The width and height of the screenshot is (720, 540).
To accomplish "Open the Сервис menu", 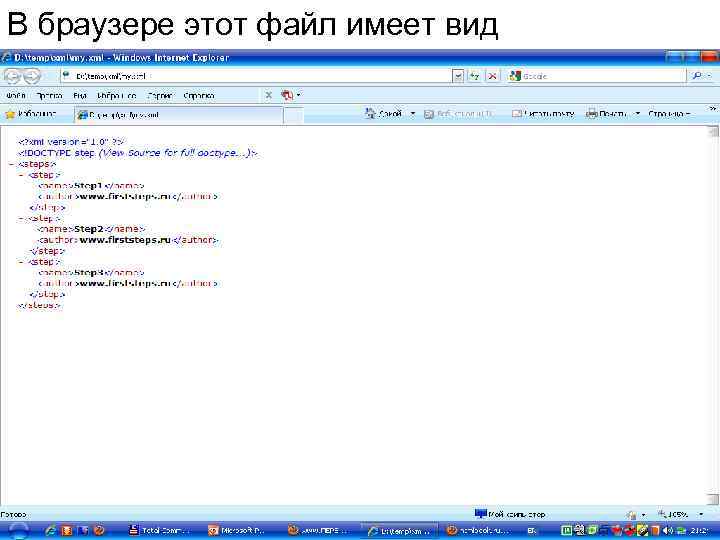I will pos(160,96).
